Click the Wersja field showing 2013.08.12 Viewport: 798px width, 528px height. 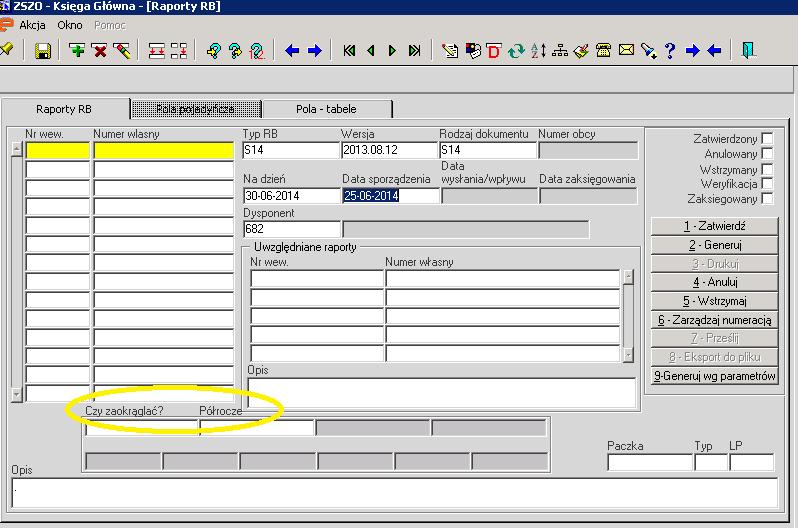click(x=389, y=150)
